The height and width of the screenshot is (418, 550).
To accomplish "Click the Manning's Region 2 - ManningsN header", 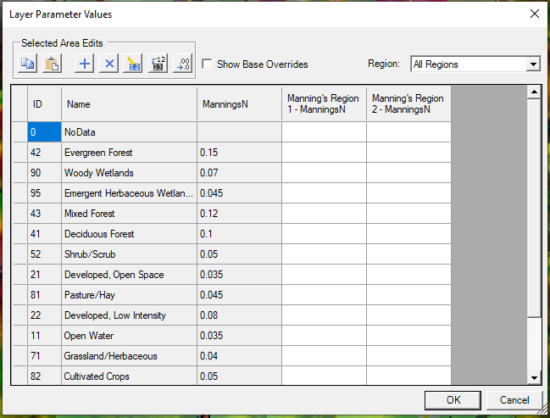I will click(x=409, y=104).
